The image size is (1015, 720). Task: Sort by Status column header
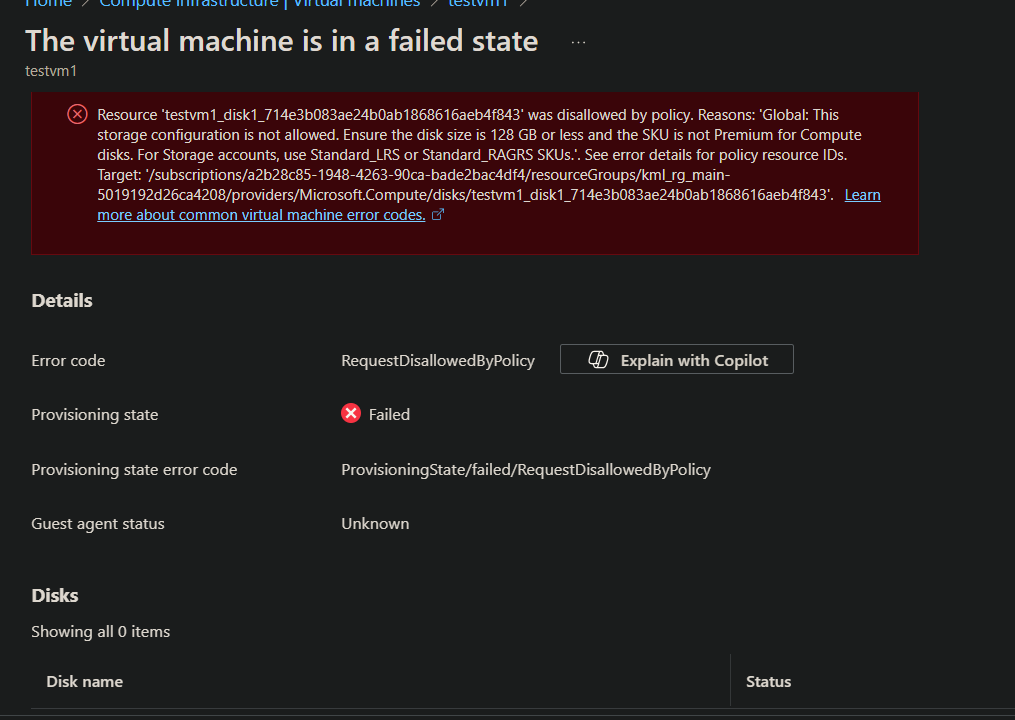pyautogui.click(x=768, y=681)
